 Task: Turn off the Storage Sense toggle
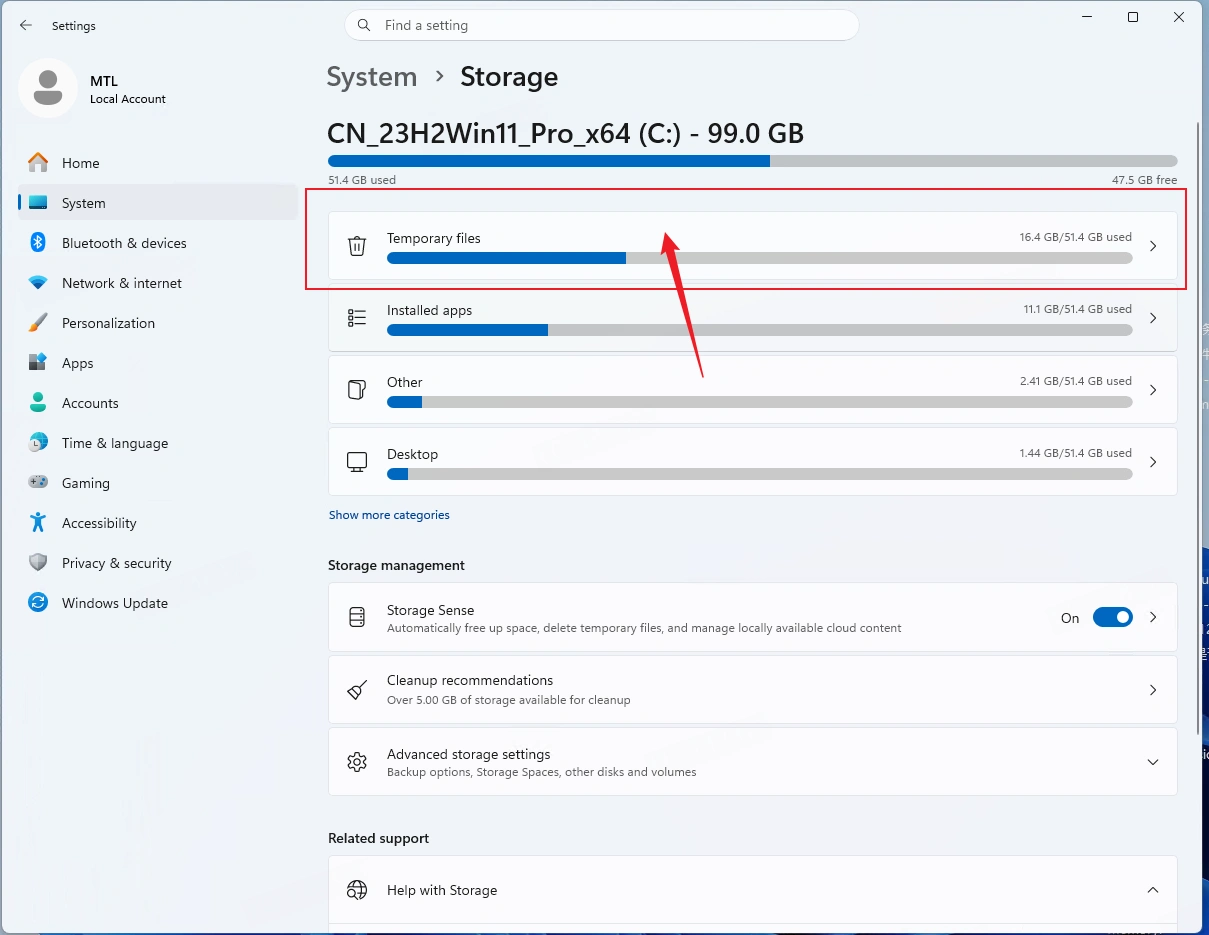[1112, 618]
